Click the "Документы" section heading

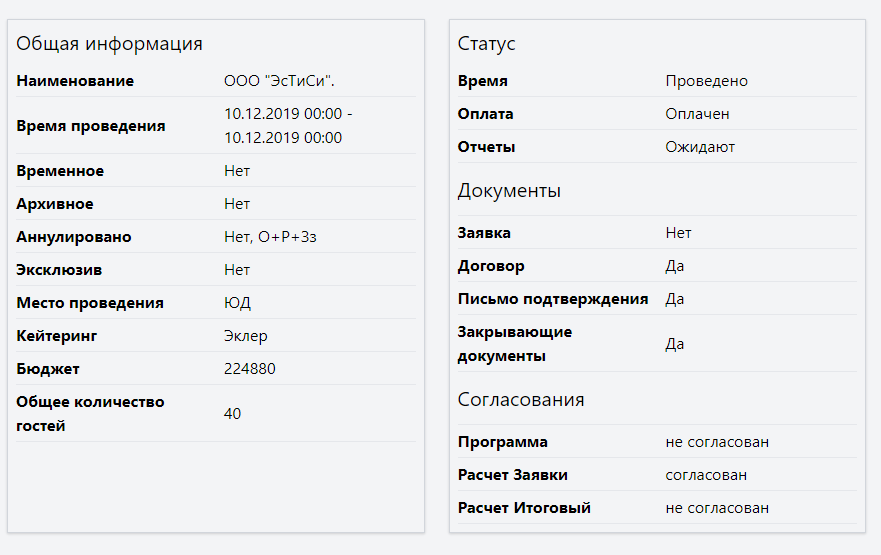pyautogui.click(x=509, y=191)
